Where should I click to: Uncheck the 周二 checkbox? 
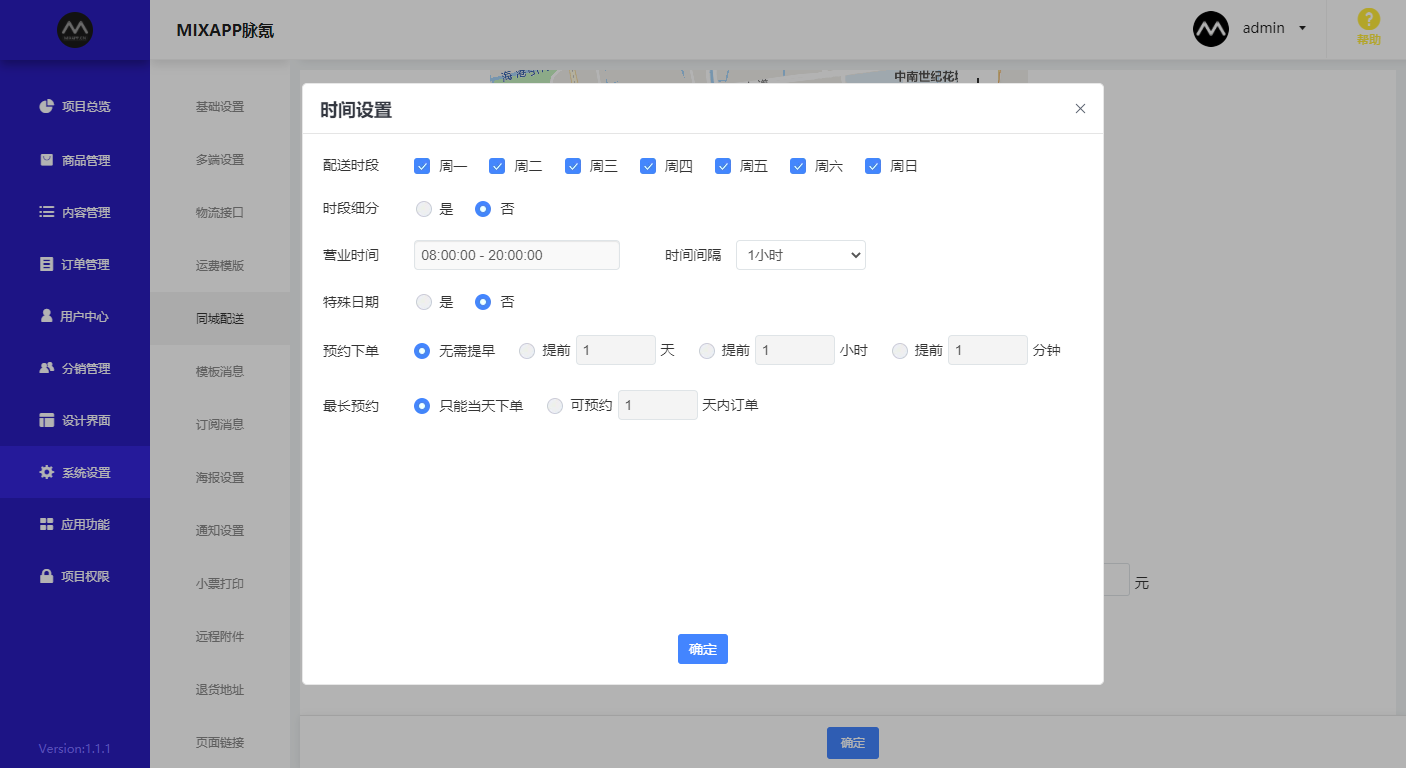point(497,166)
